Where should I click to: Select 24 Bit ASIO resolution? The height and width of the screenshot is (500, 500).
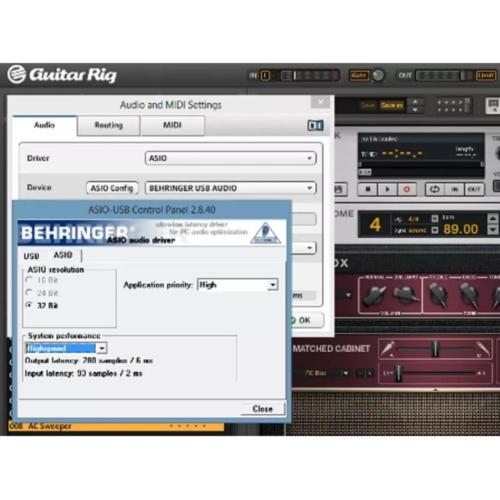point(42,293)
